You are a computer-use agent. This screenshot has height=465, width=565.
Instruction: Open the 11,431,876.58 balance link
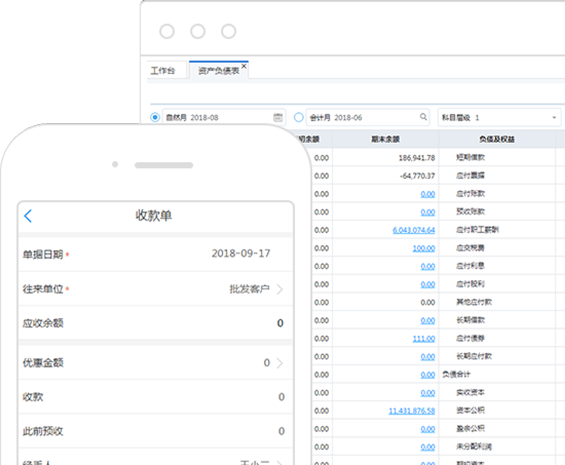(x=412, y=411)
